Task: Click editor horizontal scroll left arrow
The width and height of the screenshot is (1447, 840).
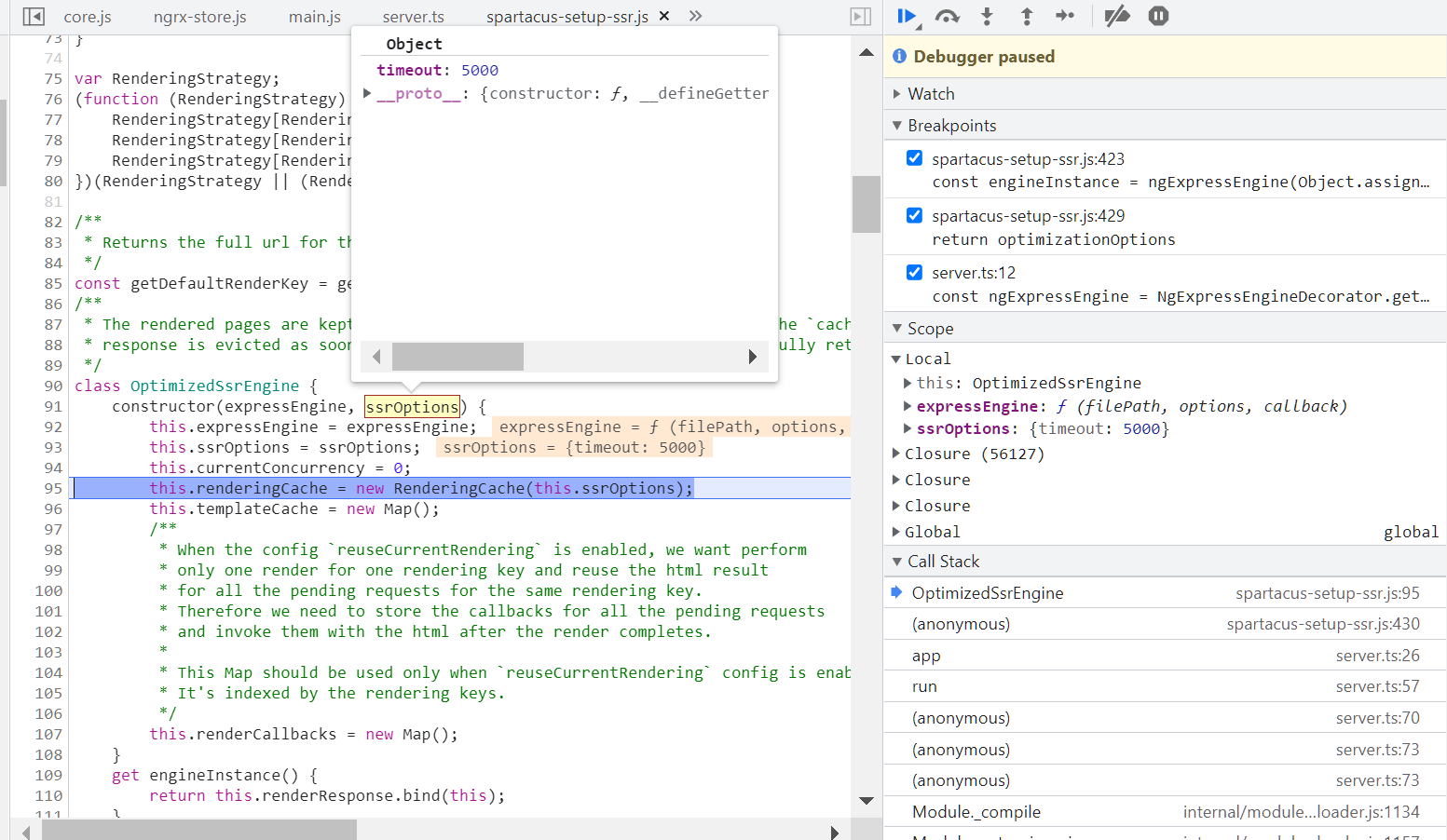Action: point(26,832)
